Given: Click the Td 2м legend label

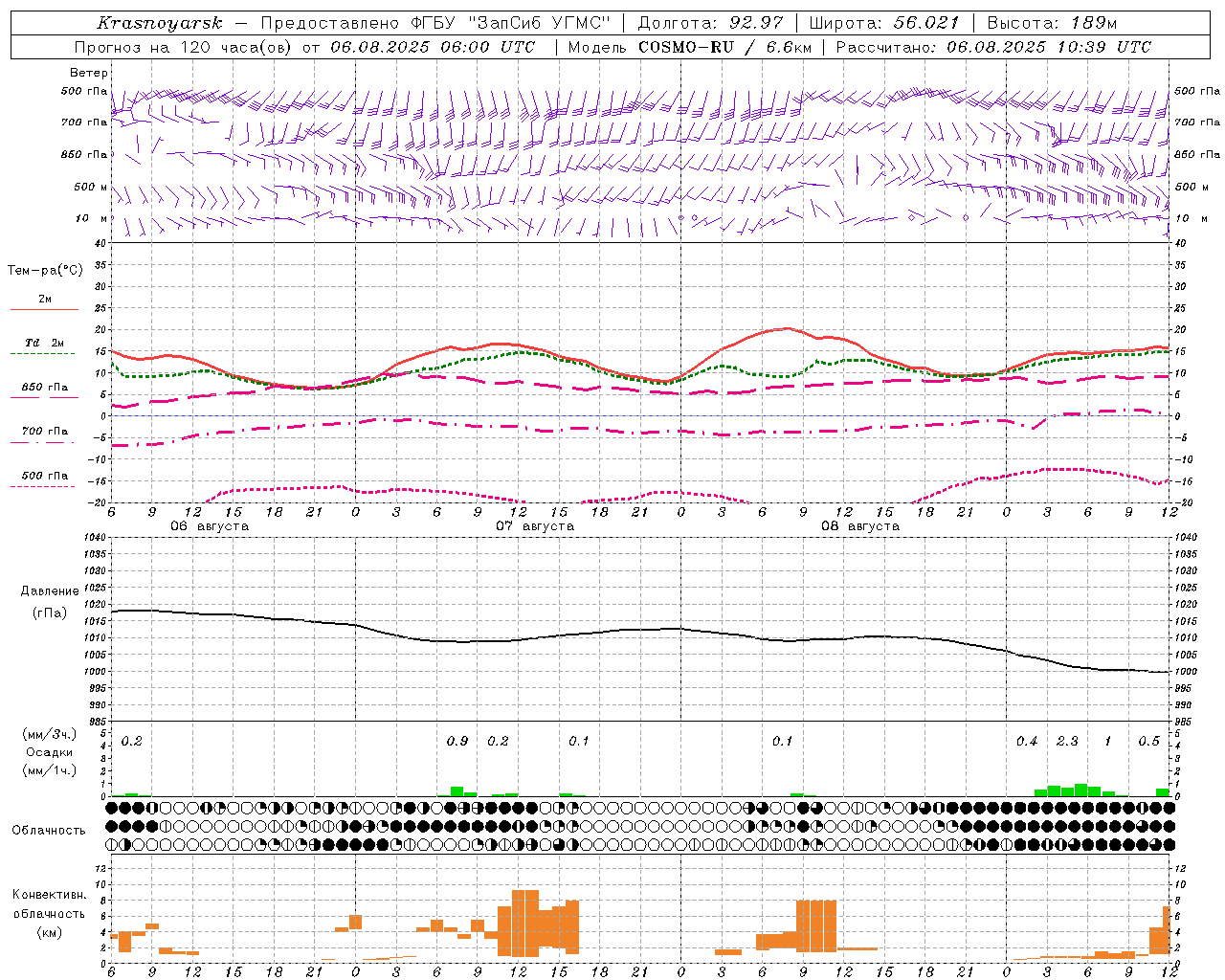Looking at the screenshot, I should [x=44, y=343].
